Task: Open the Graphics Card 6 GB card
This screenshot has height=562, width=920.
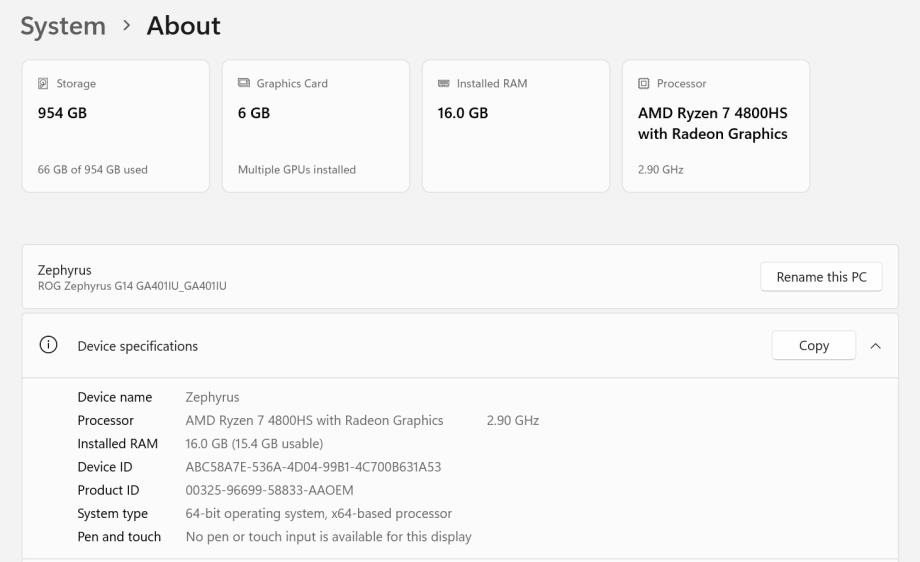Action: click(x=316, y=126)
